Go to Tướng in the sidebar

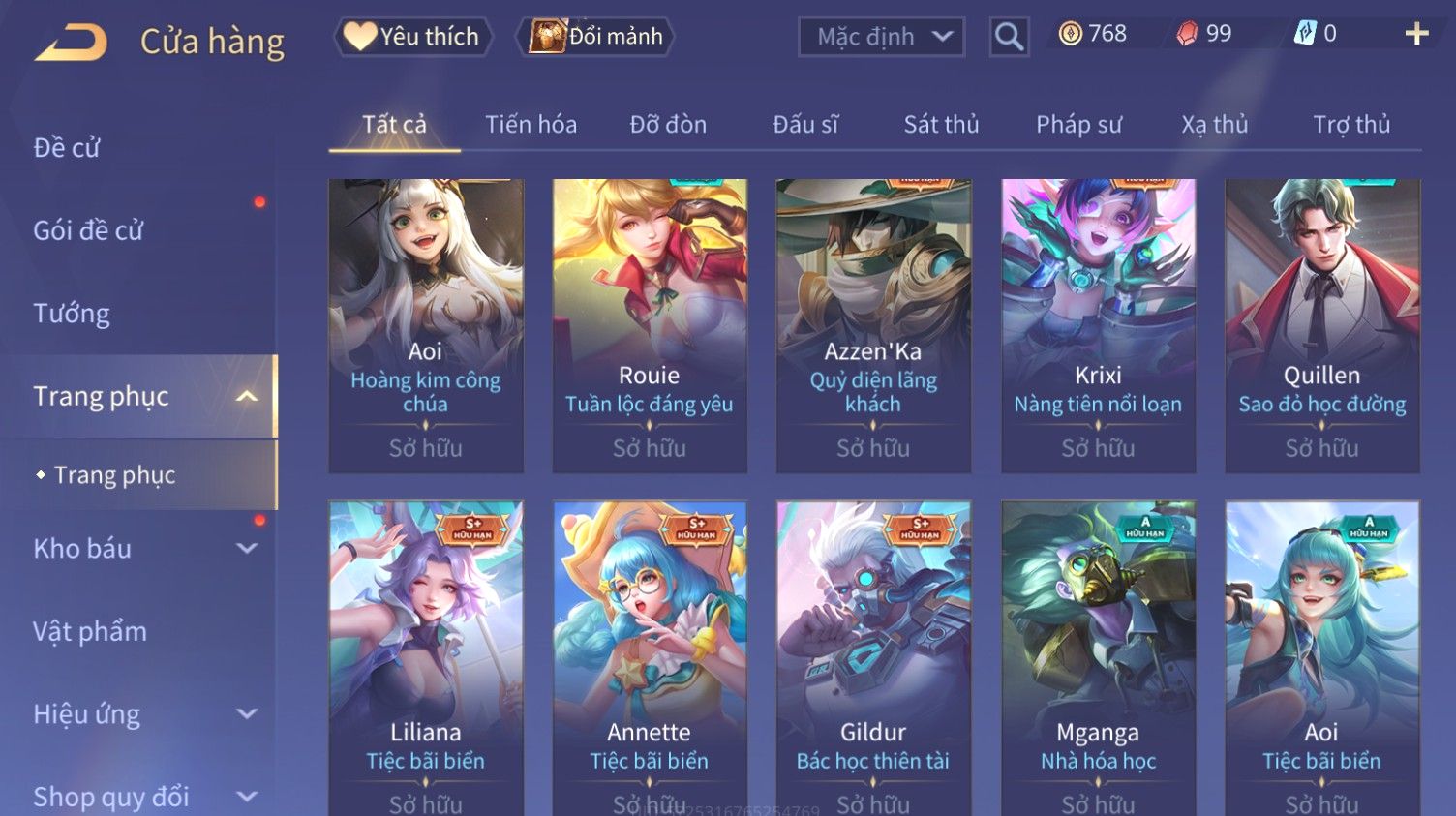pyautogui.click(x=72, y=314)
